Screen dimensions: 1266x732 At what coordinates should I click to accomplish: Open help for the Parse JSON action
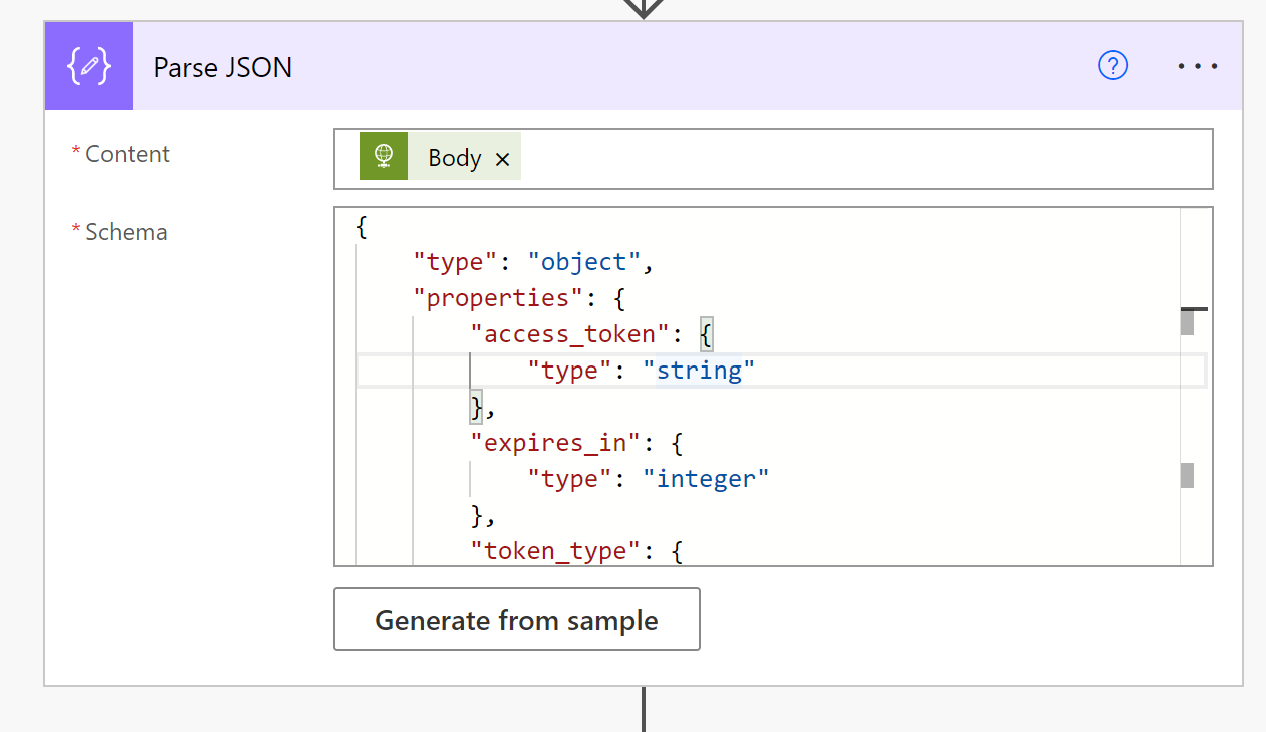pyautogui.click(x=1113, y=66)
